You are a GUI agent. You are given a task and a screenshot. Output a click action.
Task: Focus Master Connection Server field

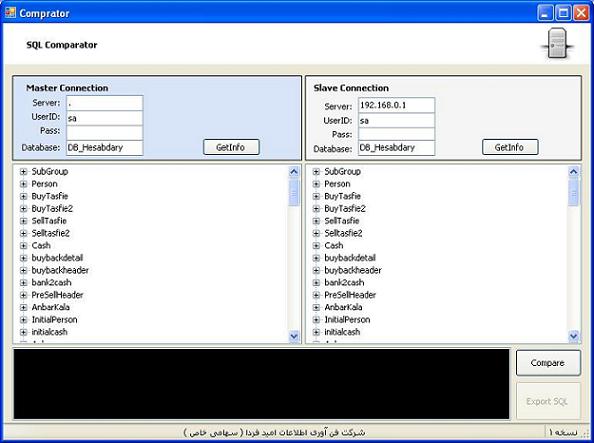pyautogui.click(x=105, y=103)
